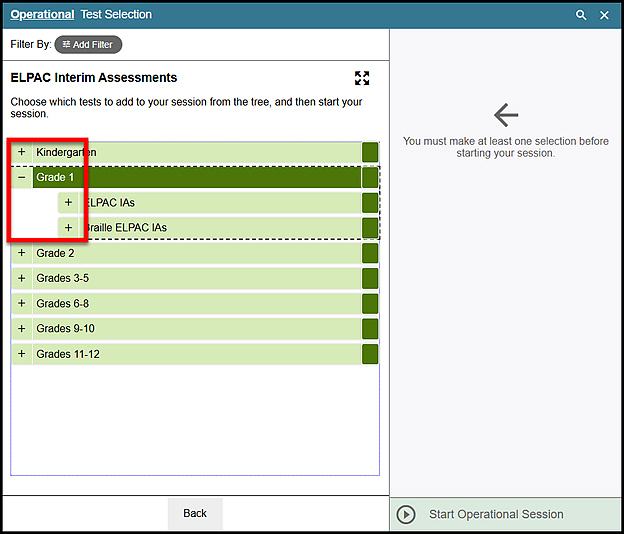Collapse the Grade 1 tree node

tap(22, 177)
